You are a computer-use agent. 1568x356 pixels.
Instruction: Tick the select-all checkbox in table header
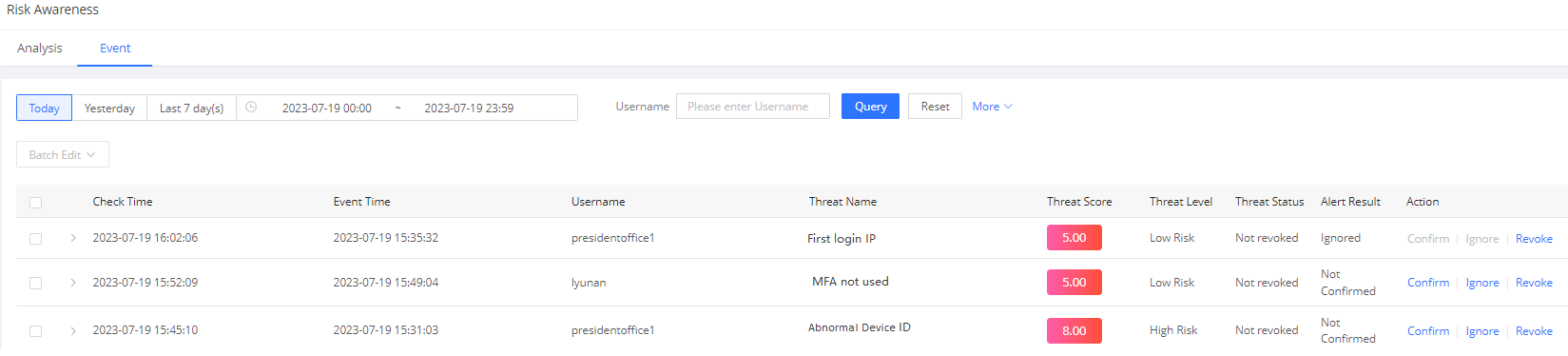pyautogui.click(x=36, y=203)
